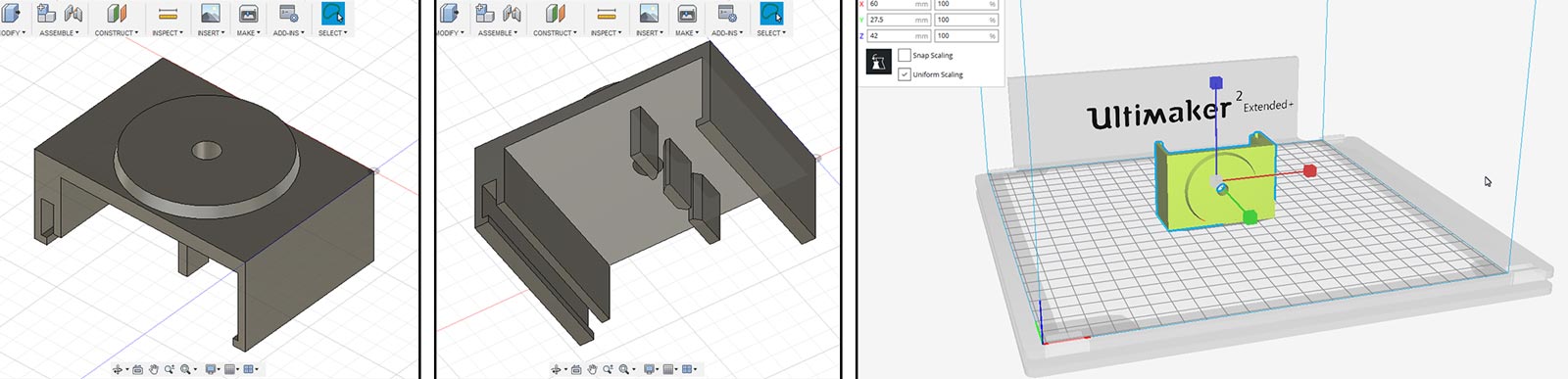Open INSPECT menu in underside-view Fusion window
This screenshot has height=379, width=1568.
click(x=607, y=33)
